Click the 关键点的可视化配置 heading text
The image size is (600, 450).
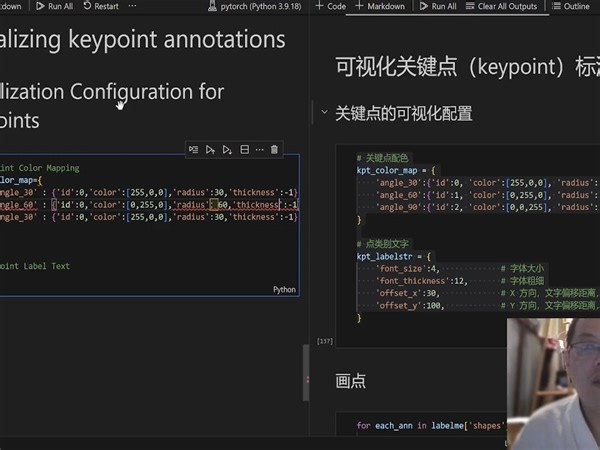404,113
